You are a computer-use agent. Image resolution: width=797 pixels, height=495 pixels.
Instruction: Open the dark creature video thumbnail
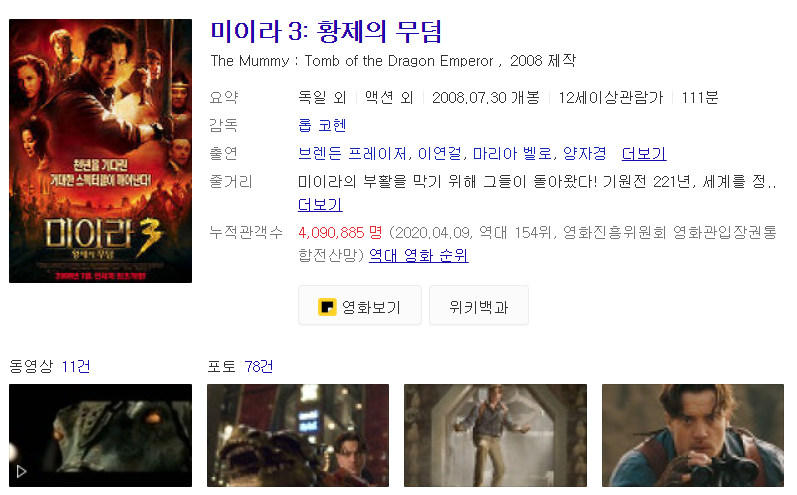101,436
